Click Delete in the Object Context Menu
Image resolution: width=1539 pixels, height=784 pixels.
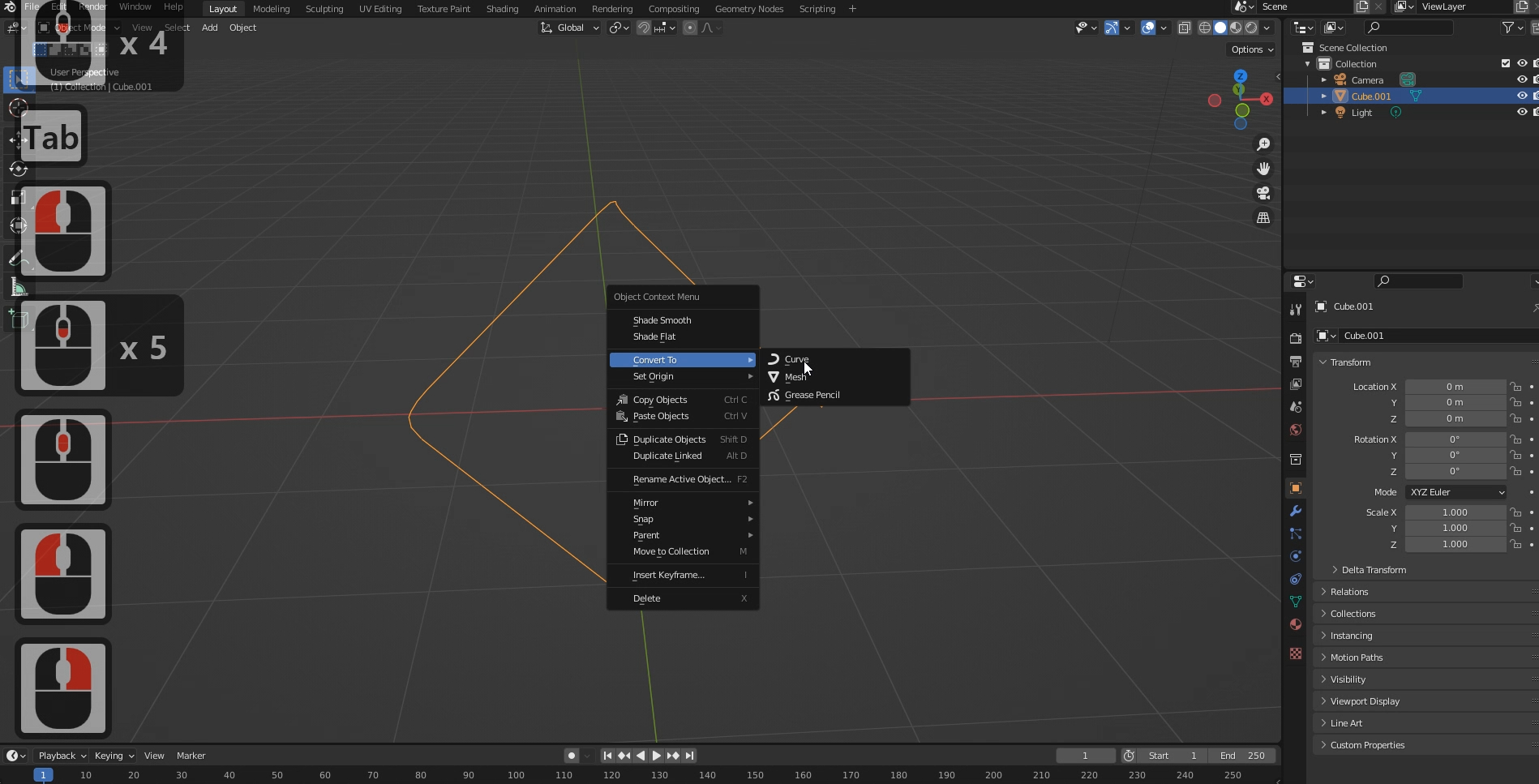point(683,598)
